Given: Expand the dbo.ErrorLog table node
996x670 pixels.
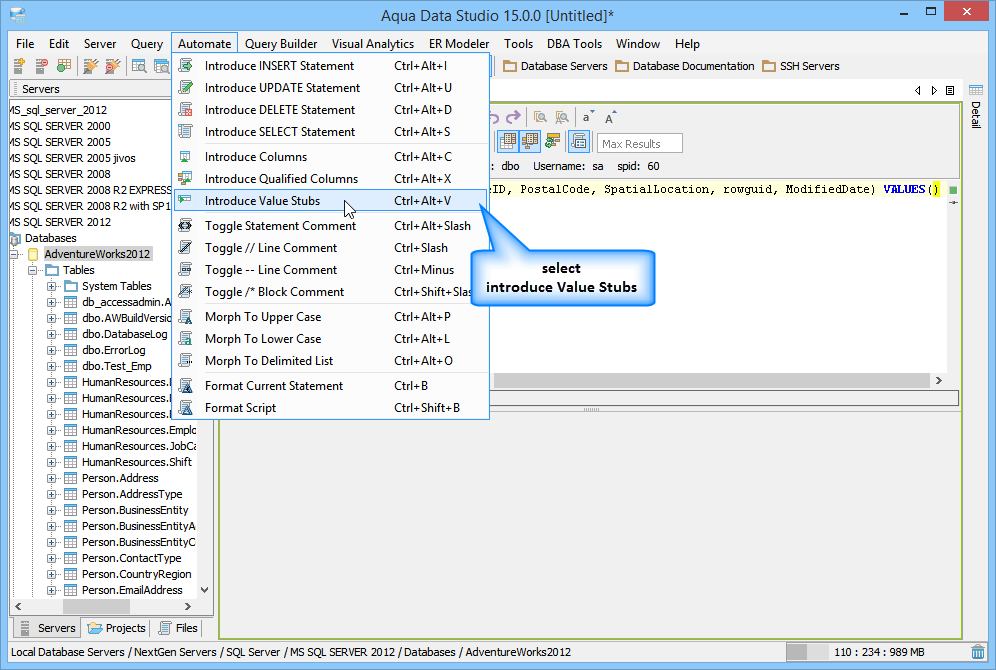Looking at the screenshot, I should click(51, 350).
